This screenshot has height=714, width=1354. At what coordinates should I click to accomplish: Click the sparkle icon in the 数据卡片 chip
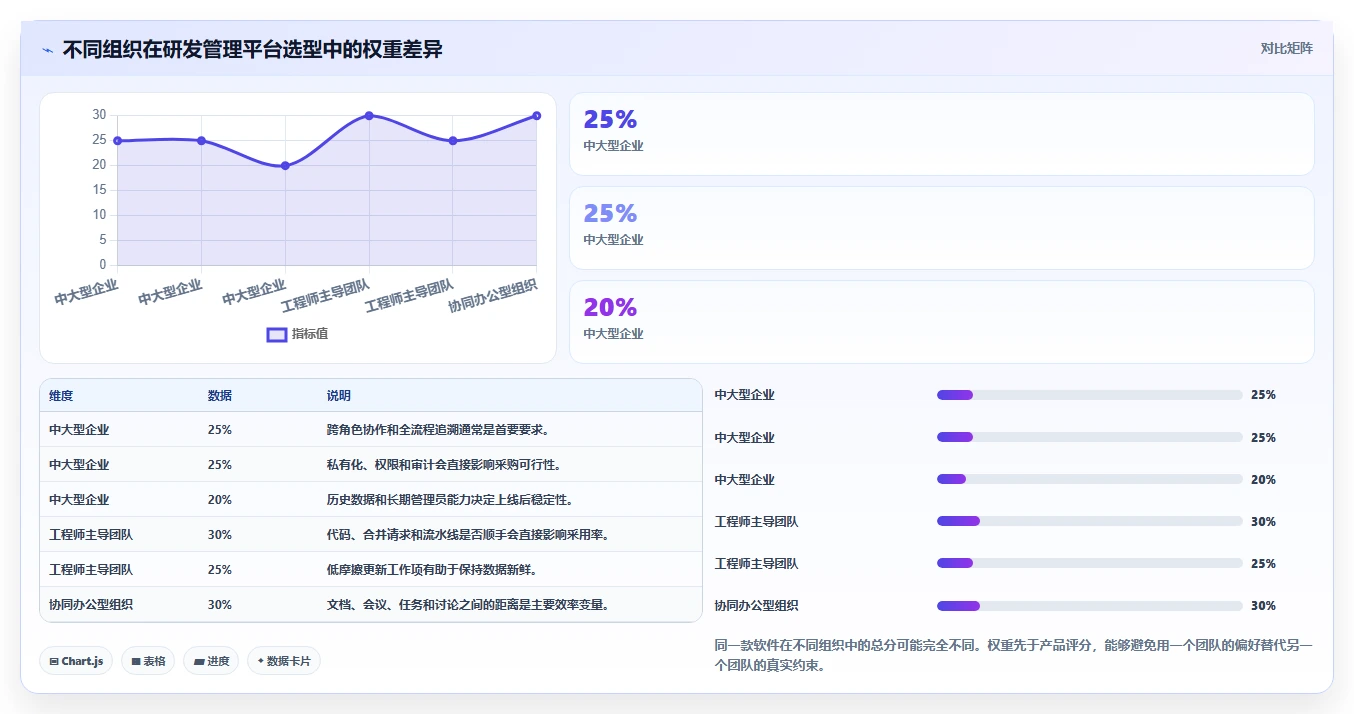pyautogui.click(x=261, y=661)
